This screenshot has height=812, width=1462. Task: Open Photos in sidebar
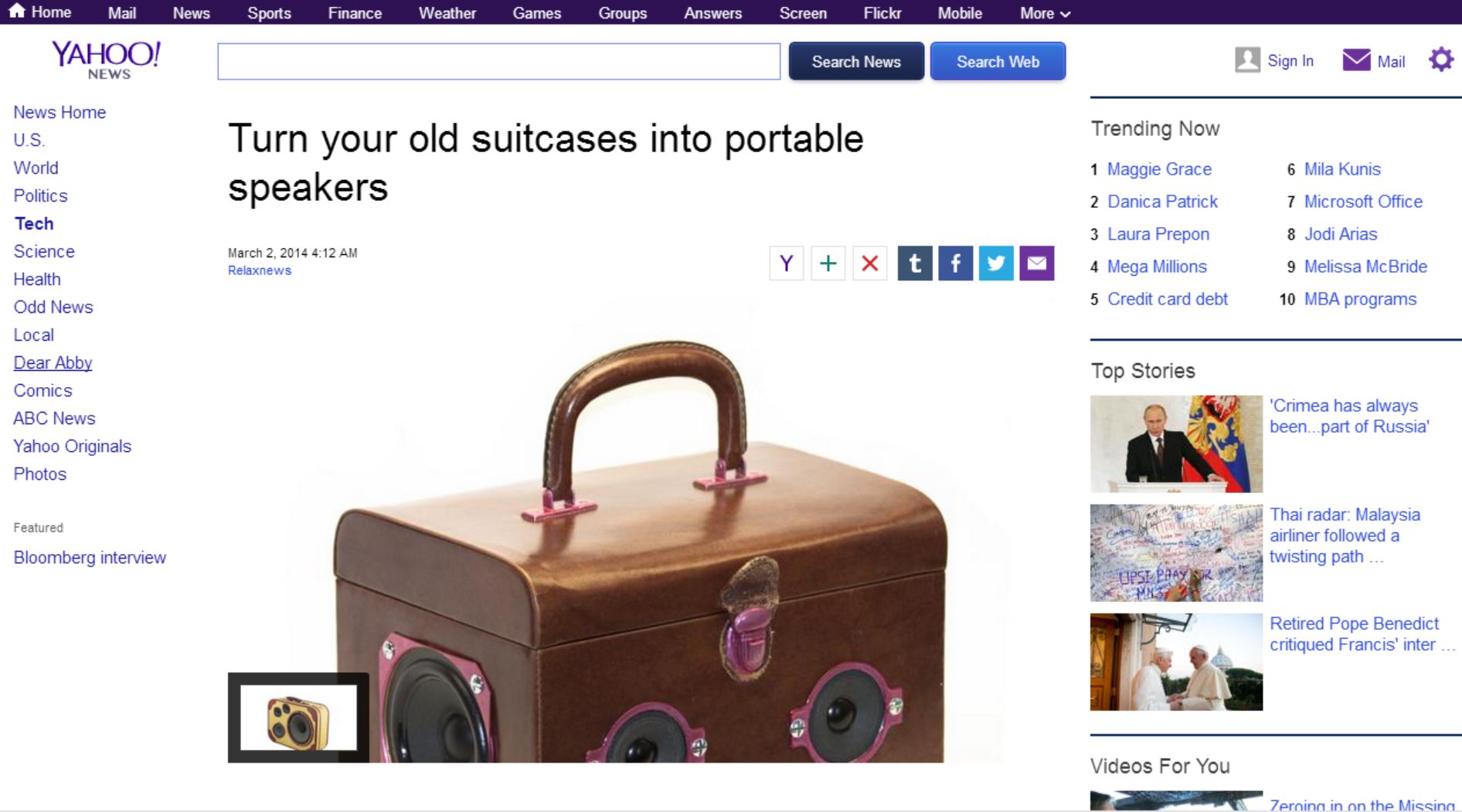39,474
